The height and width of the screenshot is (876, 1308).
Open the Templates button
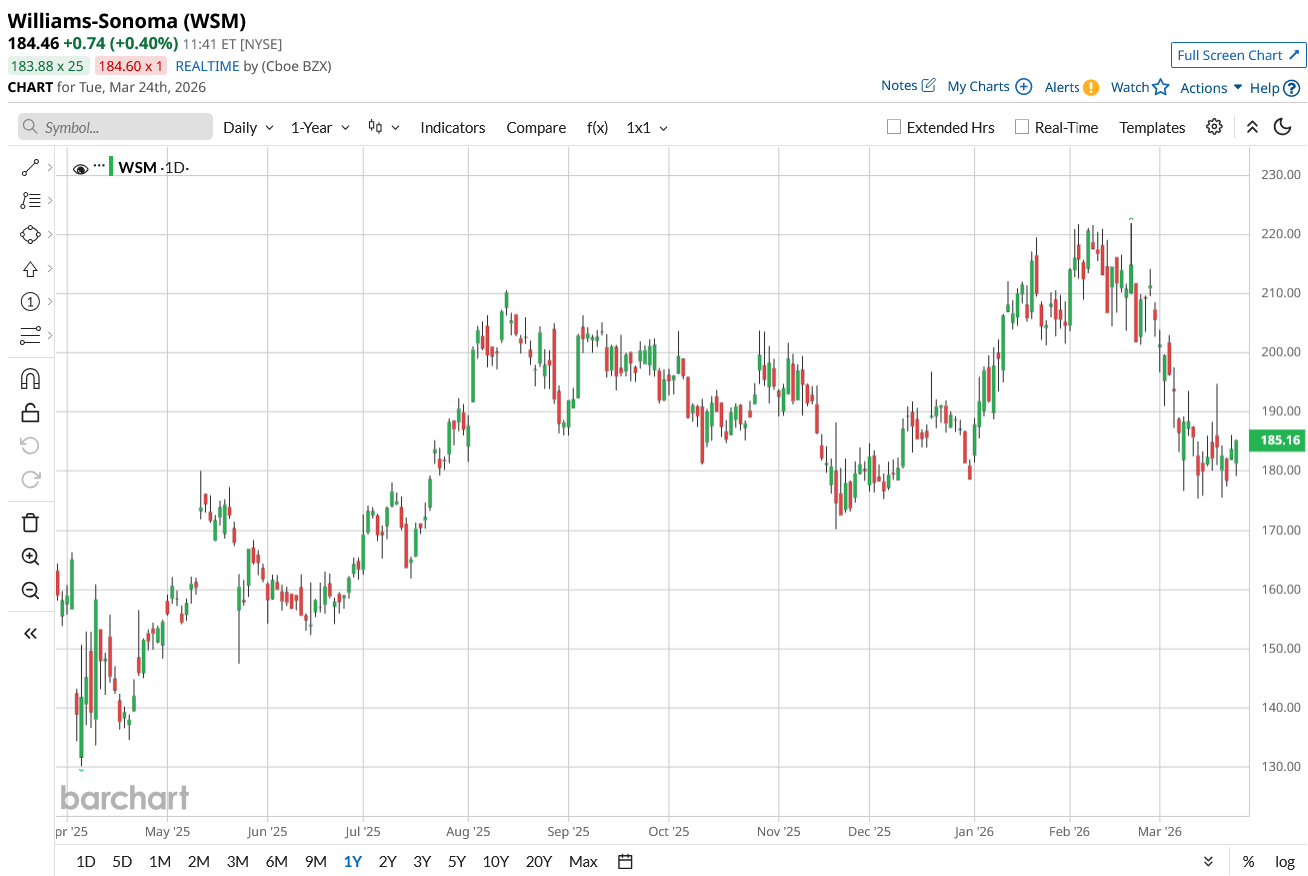(x=1152, y=128)
